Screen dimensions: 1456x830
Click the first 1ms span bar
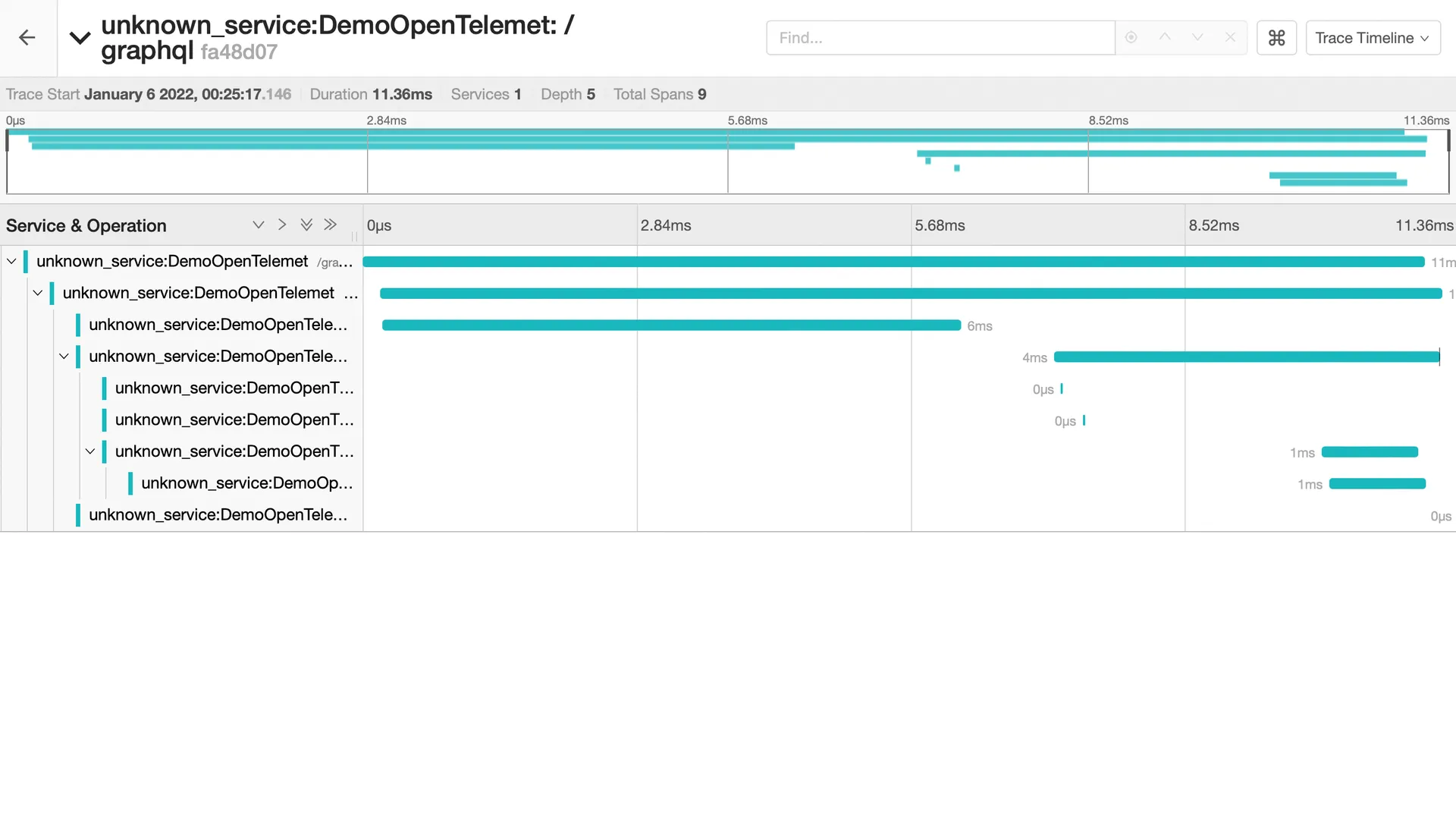[1370, 452]
